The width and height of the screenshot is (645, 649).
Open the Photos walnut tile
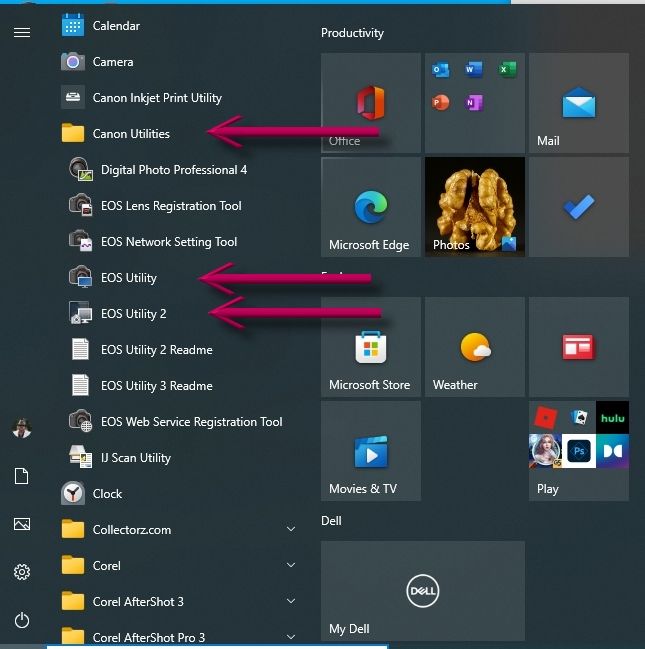tap(475, 207)
